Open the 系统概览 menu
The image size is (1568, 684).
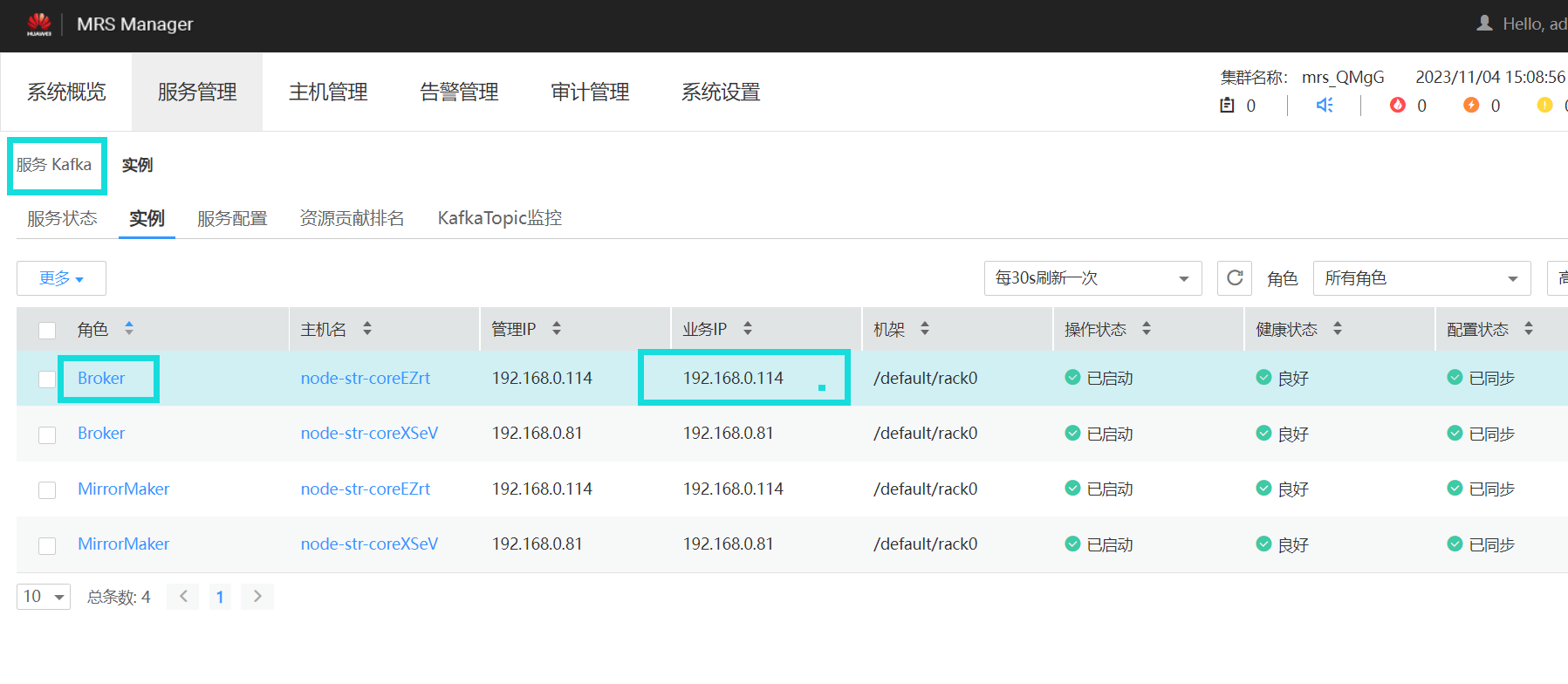(x=66, y=92)
